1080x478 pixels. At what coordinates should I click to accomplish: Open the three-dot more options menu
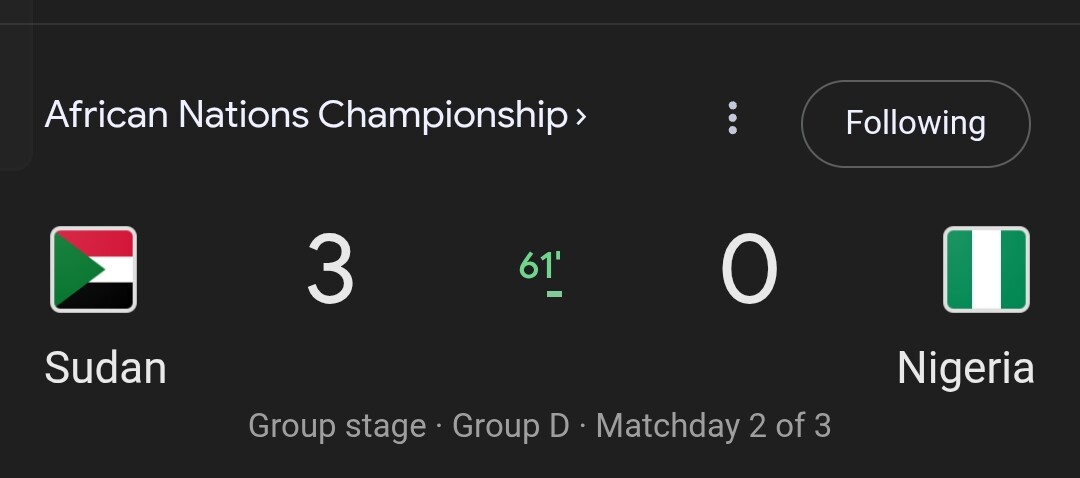pyautogui.click(x=732, y=118)
